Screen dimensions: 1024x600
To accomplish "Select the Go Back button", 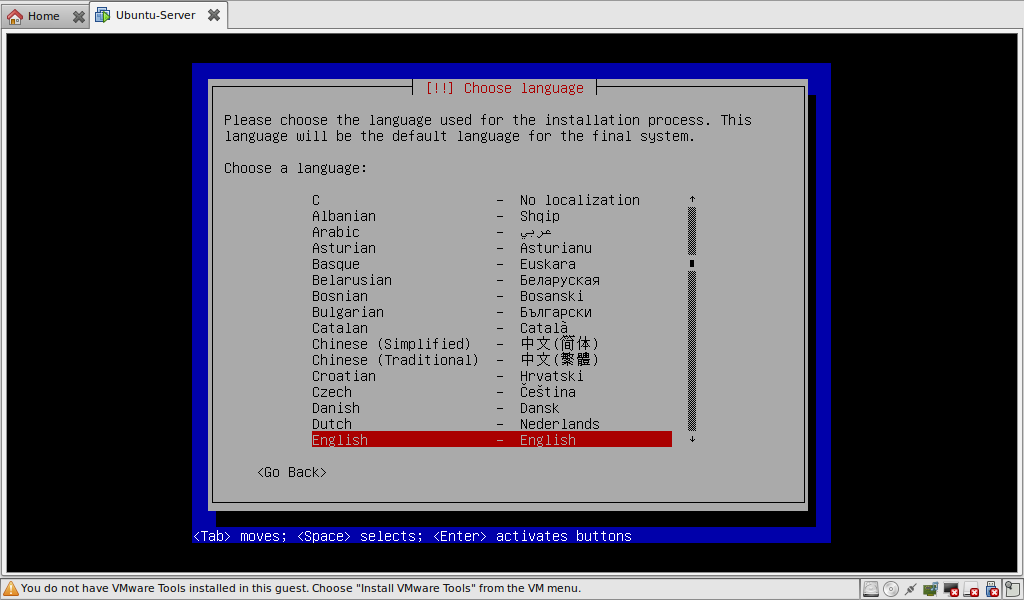I will pyautogui.click(x=292, y=472).
